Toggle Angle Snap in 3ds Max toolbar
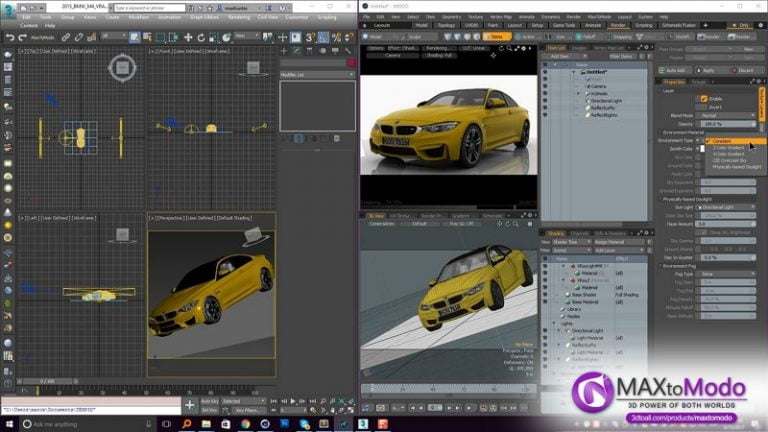This screenshot has width=768, height=432. pos(323,37)
